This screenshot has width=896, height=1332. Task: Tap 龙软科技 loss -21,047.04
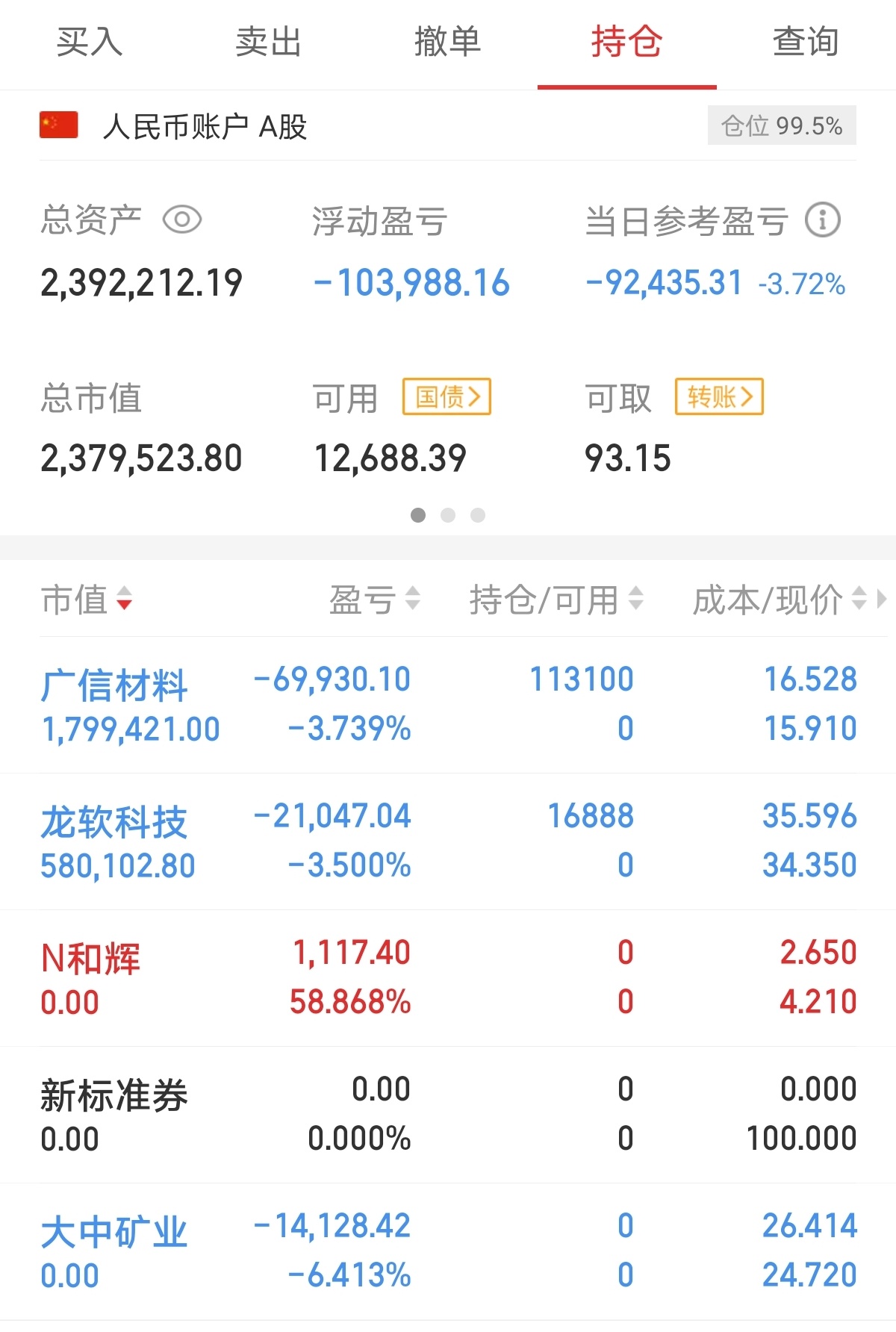pos(332,816)
